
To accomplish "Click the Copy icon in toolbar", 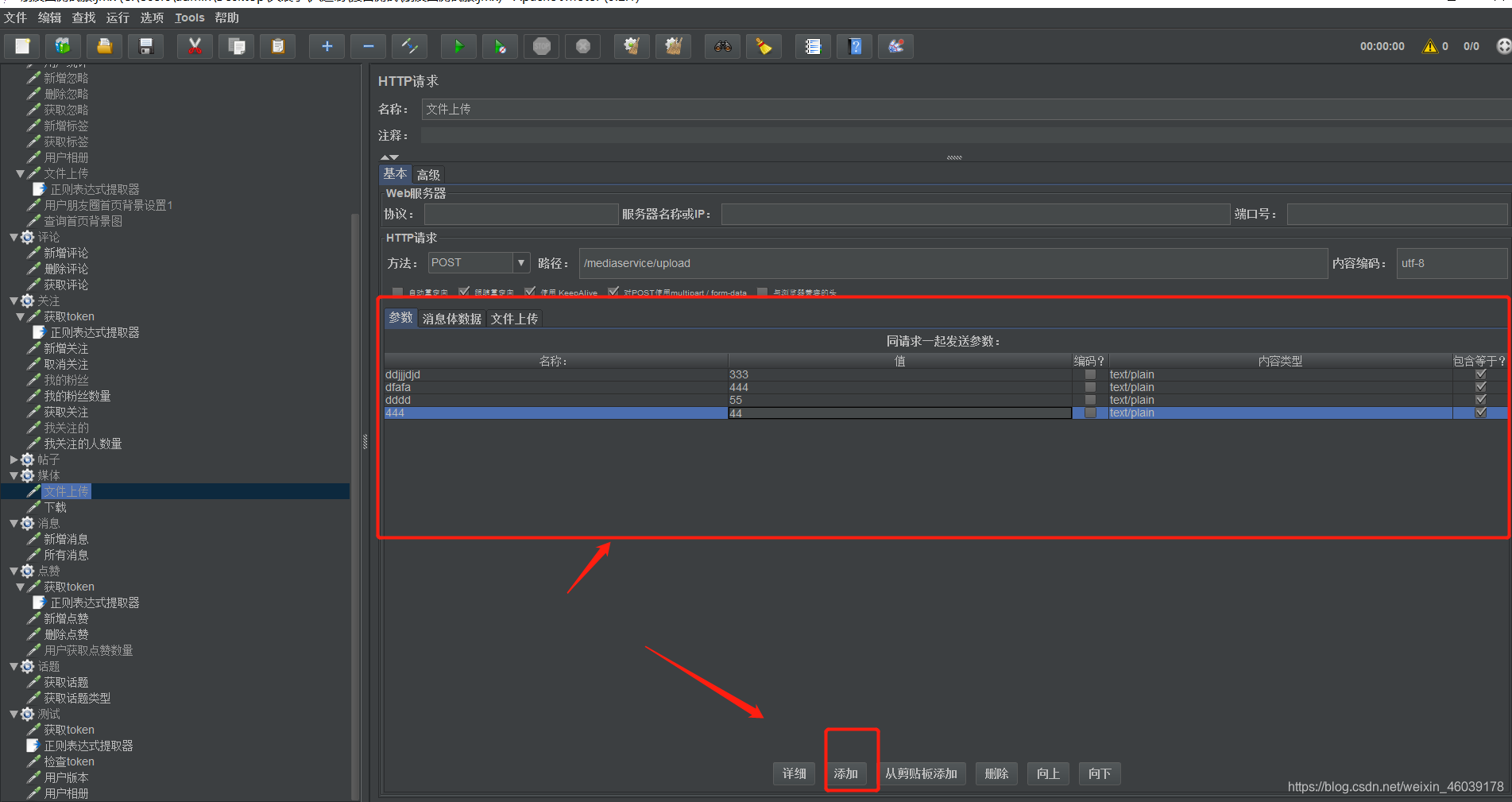I will (236, 46).
